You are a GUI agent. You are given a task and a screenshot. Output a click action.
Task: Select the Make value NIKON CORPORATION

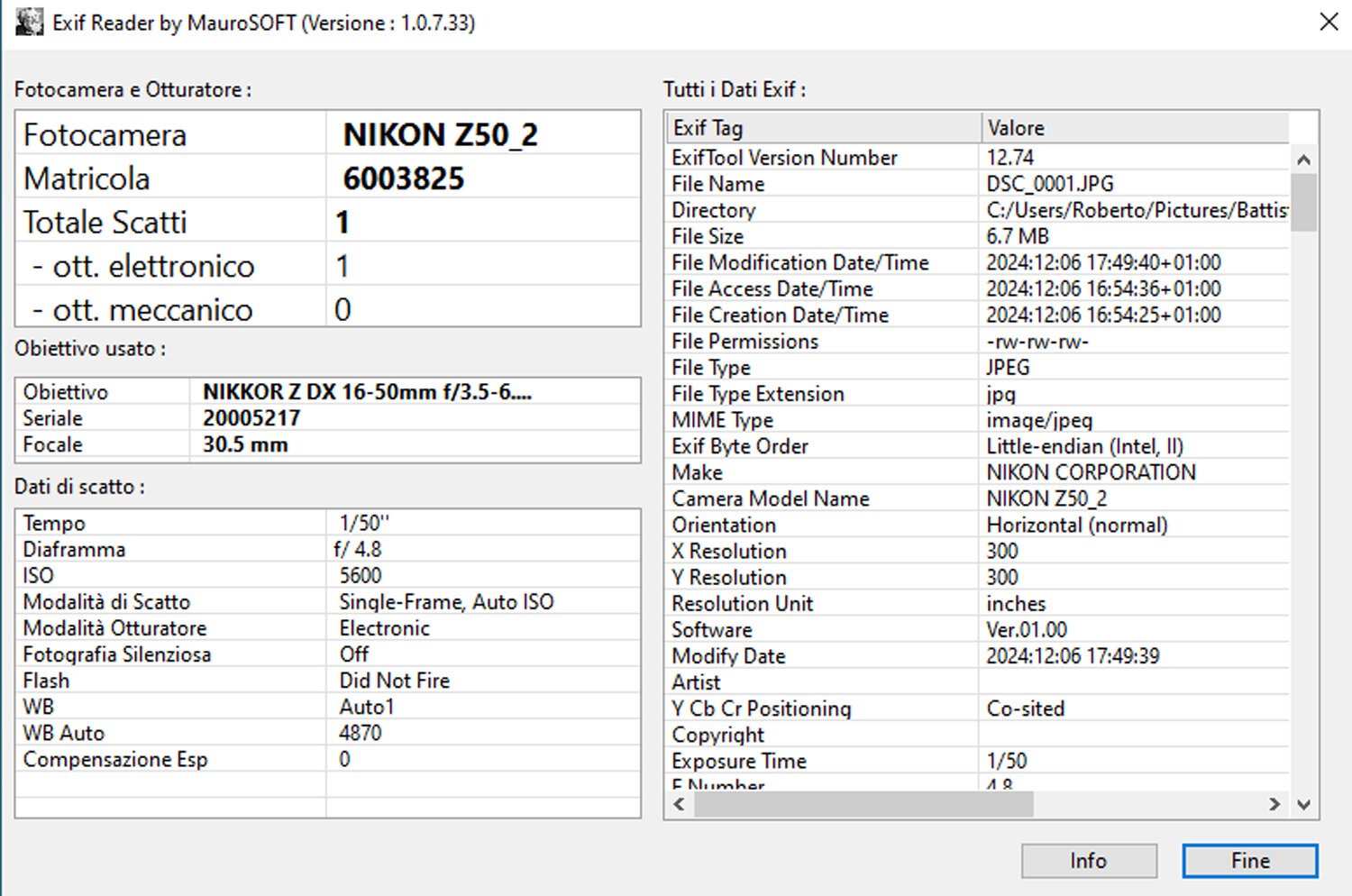(1091, 472)
